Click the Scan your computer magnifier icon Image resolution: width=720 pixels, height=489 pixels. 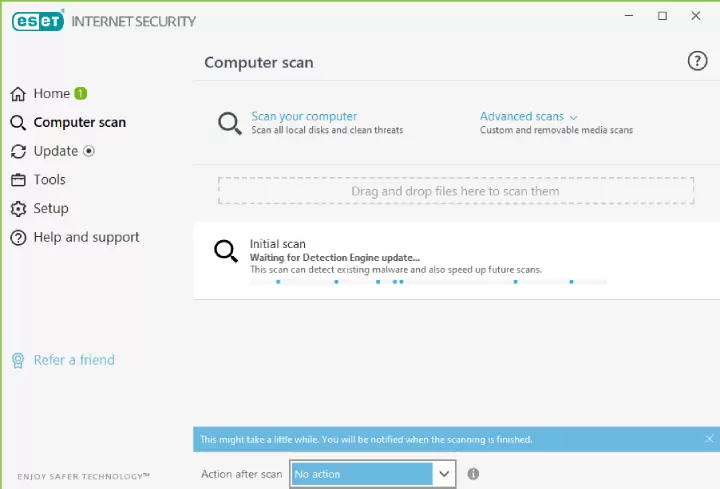click(230, 124)
